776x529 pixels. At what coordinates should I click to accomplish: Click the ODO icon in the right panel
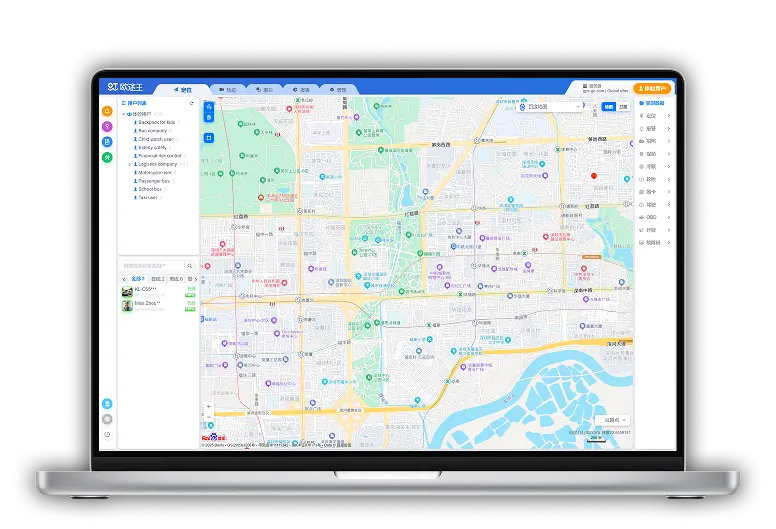641,217
